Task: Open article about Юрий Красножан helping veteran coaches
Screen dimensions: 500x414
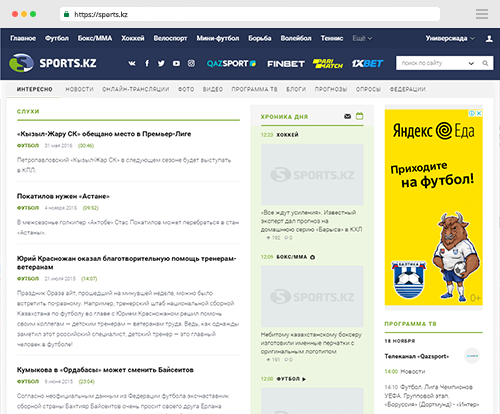Action: point(127,263)
